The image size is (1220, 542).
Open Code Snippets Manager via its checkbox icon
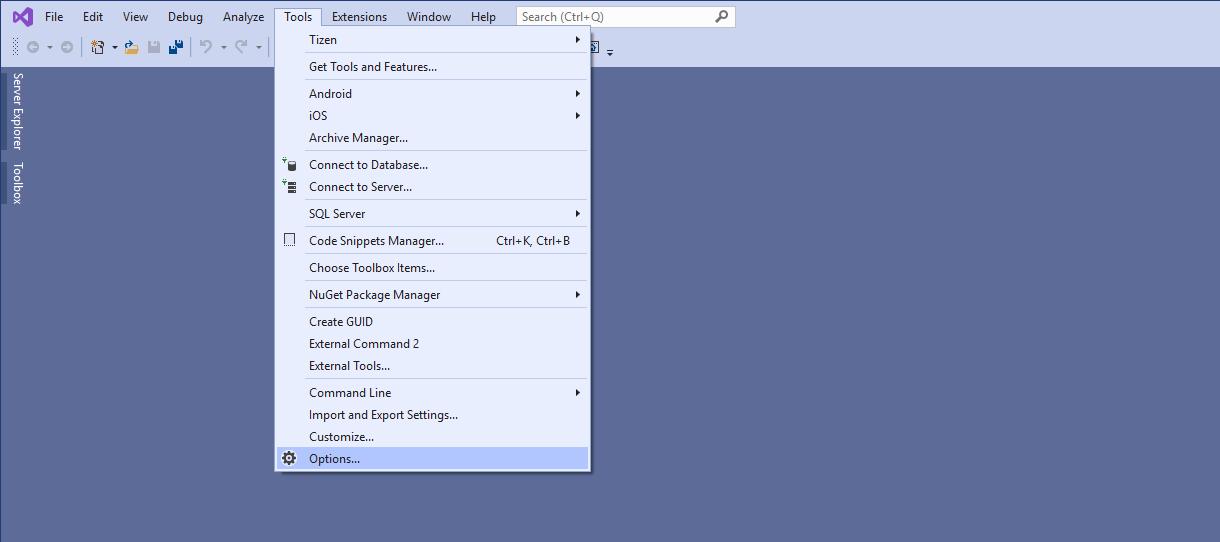(x=289, y=241)
